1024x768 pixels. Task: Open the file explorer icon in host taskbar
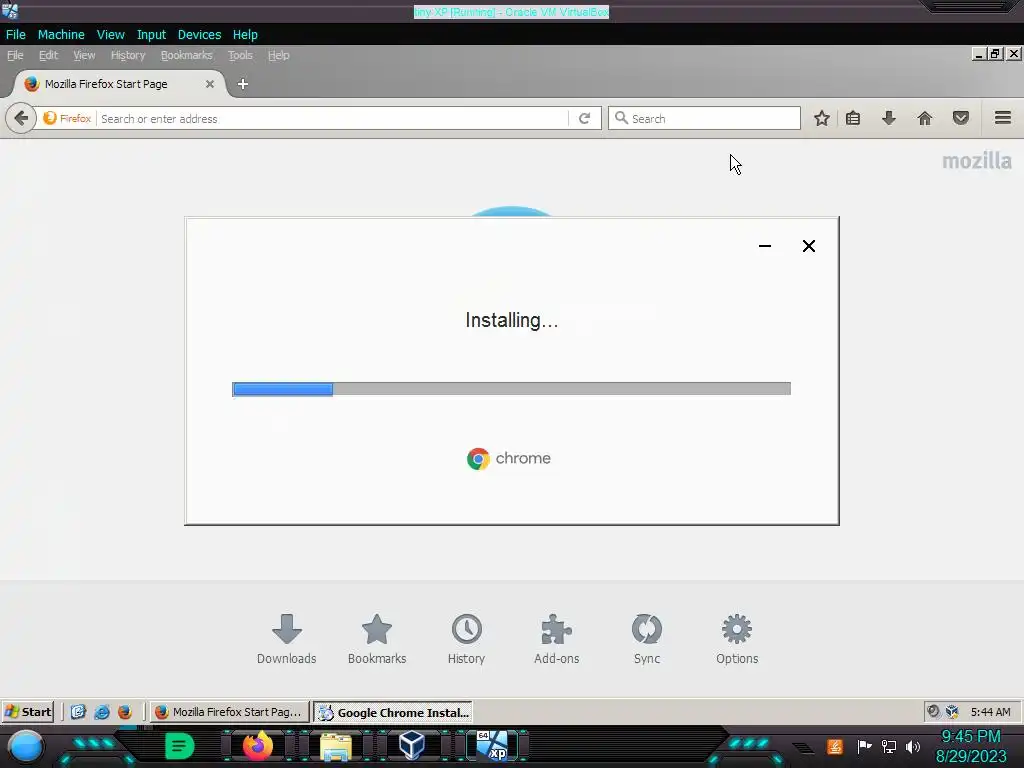point(336,747)
